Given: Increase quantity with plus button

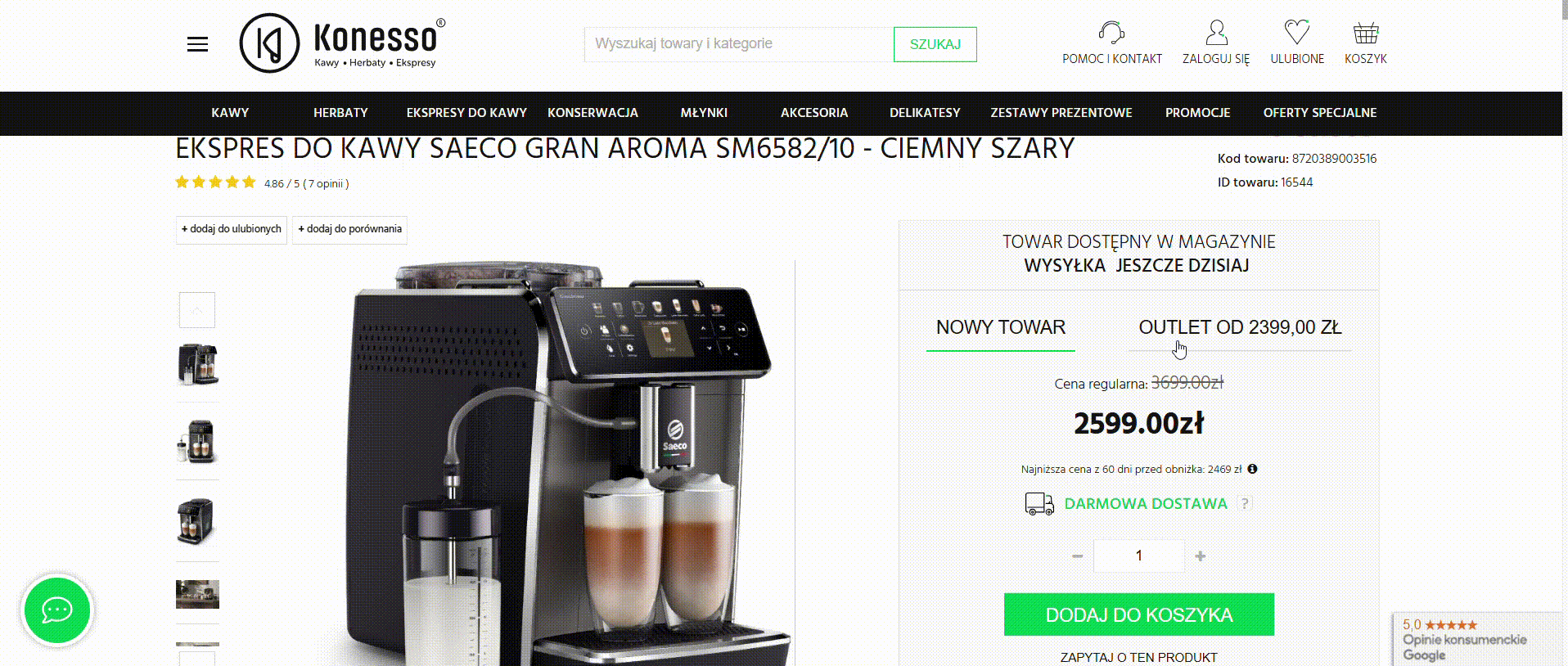Looking at the screenshot, I should pyautogui.click(x=1200, y=556).
